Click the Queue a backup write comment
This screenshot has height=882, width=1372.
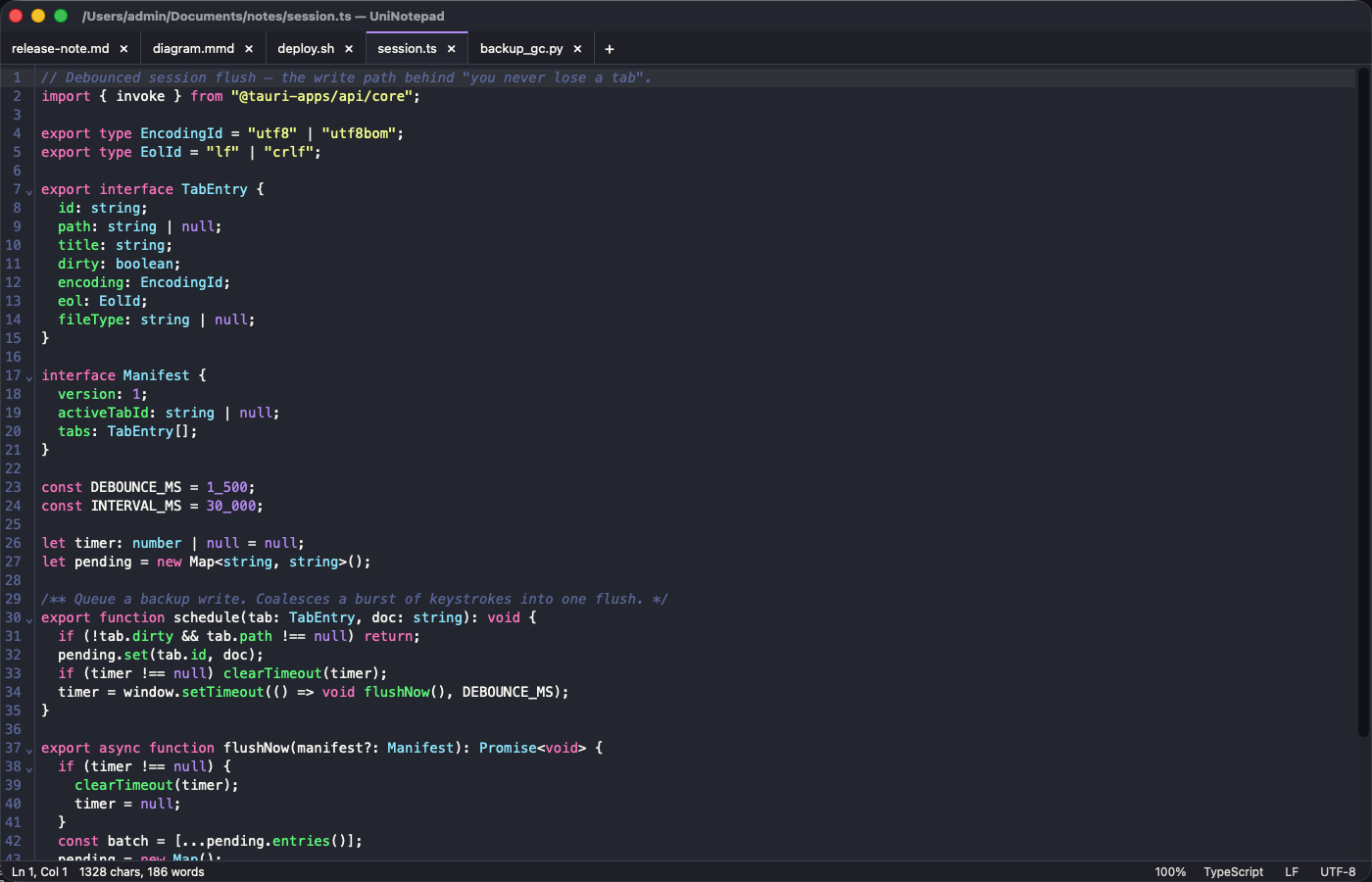pyautogui.click(x=355, y=599)
